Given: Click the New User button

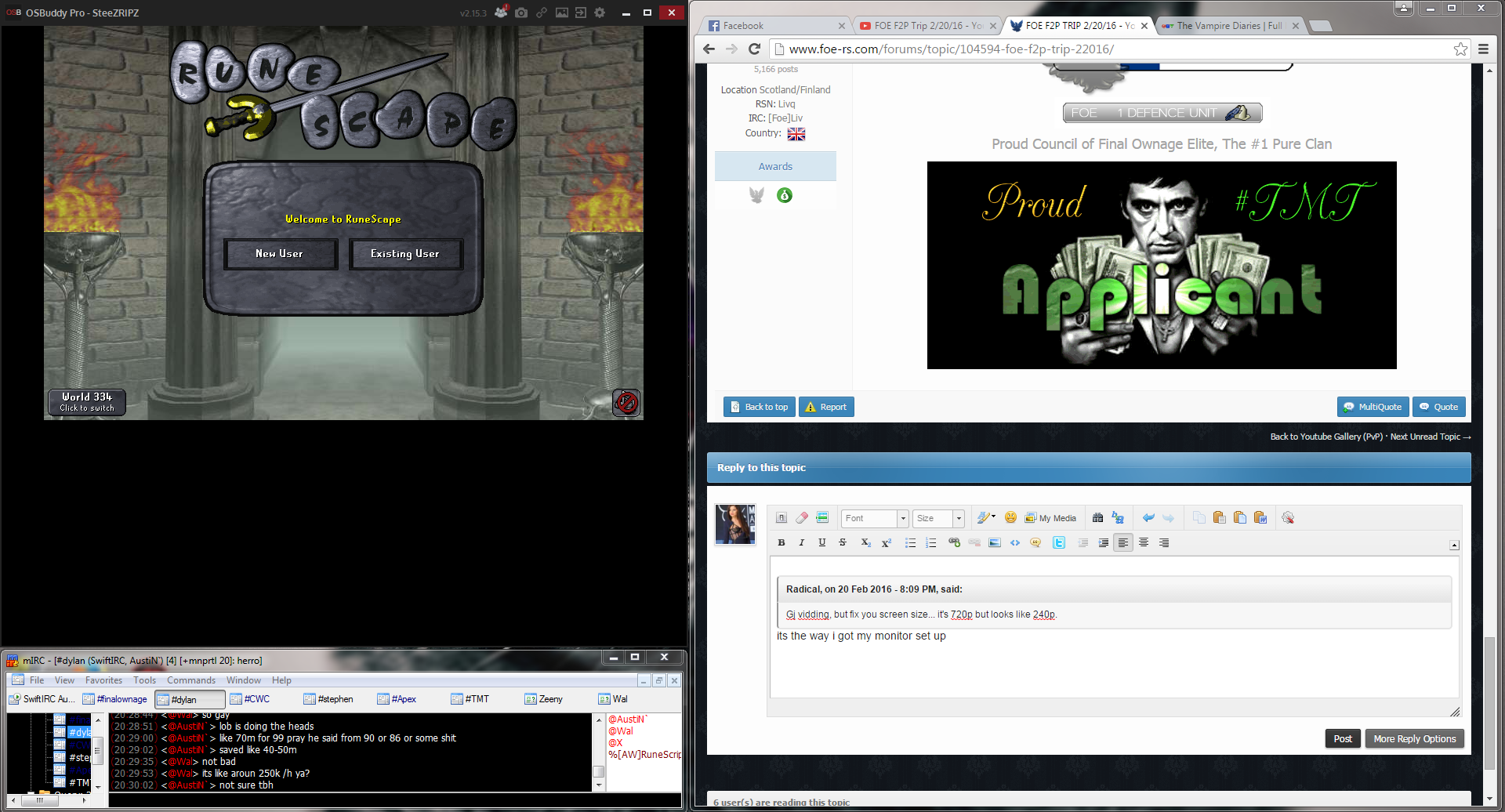Looking at the screenshot, I should tap(280, 254).
